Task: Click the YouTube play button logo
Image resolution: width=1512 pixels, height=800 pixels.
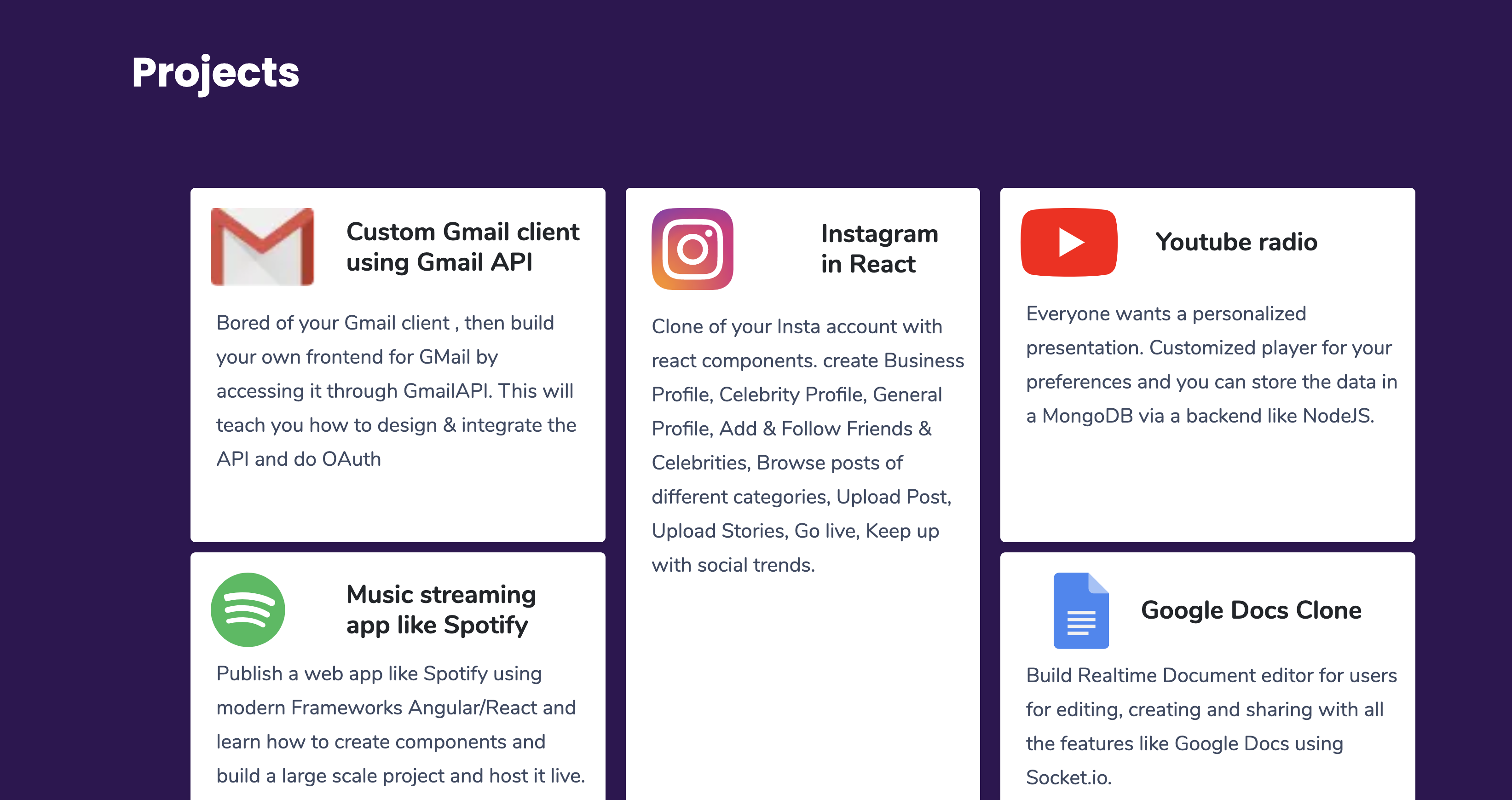Action: click(x=1069, y=242)
